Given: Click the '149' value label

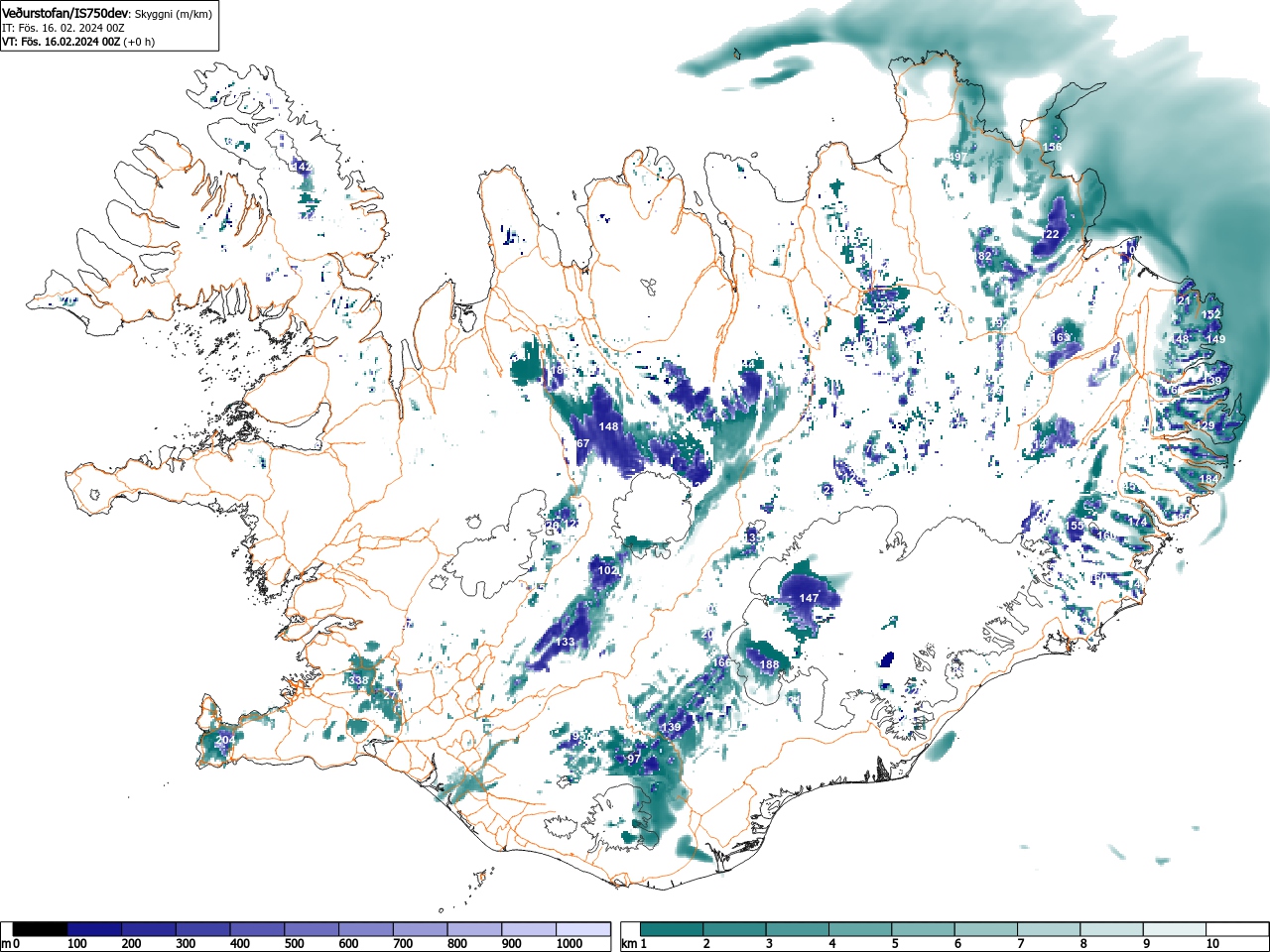Looking at the screenshot, I should pyautogui.click(x=1215, y=339).
